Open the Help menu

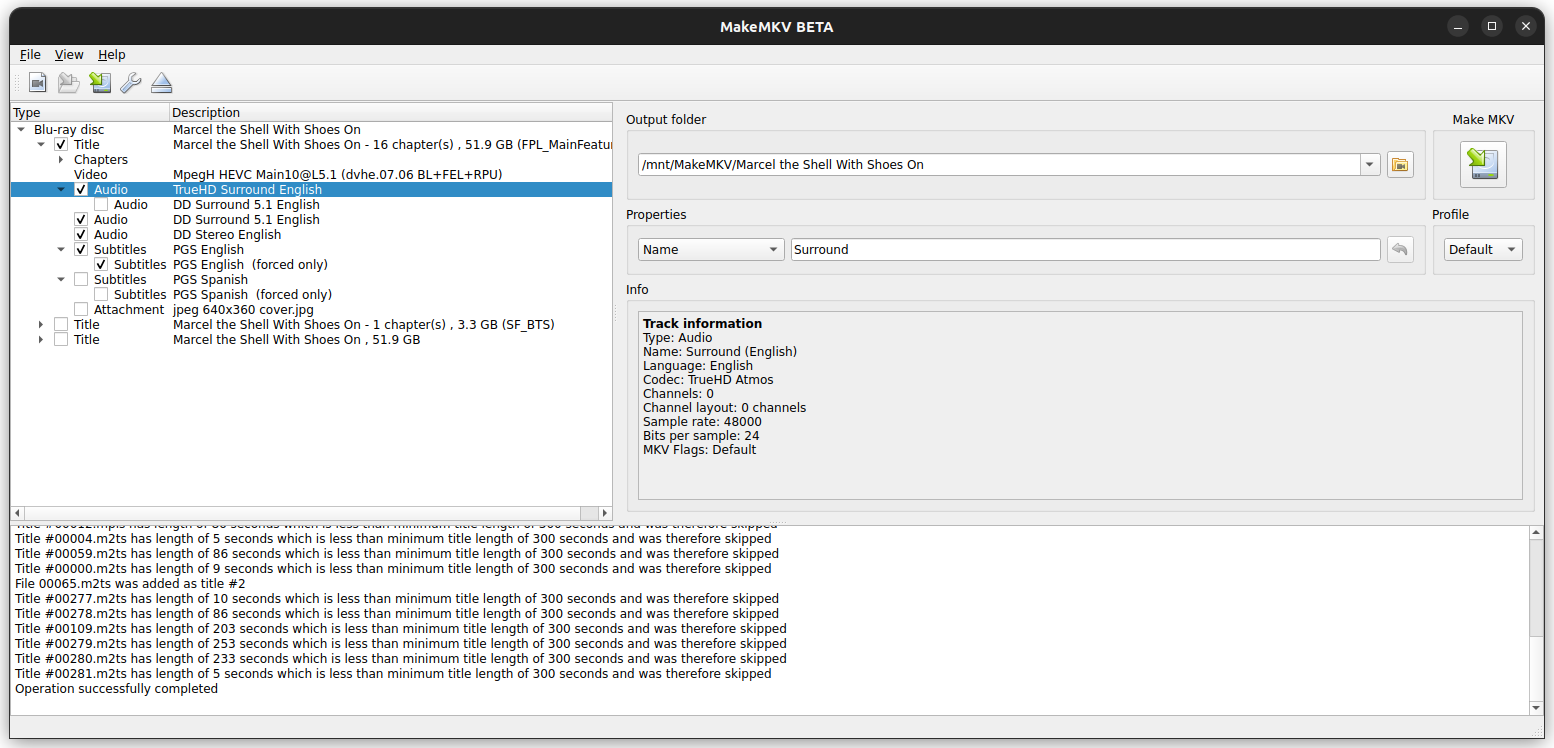pos(112,55)
